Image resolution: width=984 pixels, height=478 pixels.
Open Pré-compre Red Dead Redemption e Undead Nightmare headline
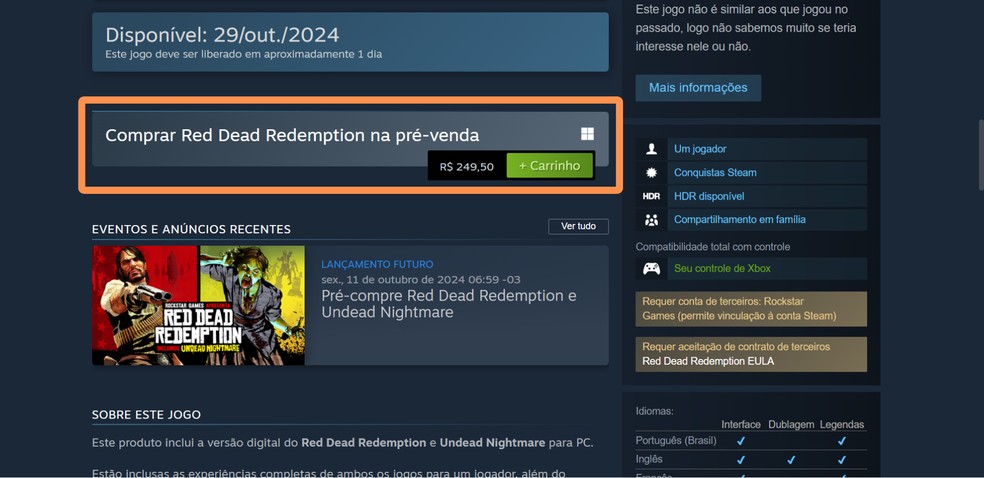449,304
